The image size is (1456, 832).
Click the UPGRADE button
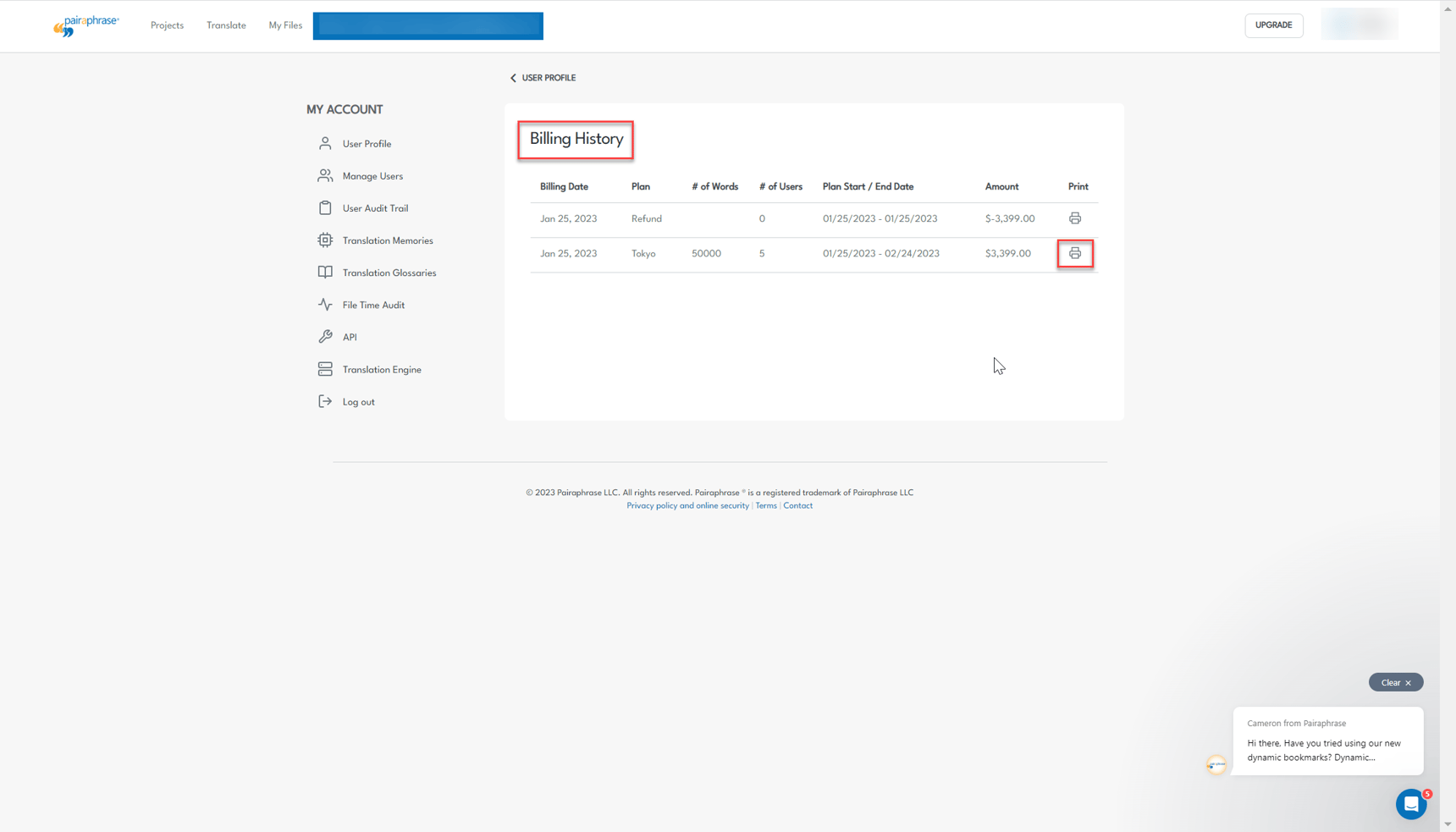coord(1273,25)
